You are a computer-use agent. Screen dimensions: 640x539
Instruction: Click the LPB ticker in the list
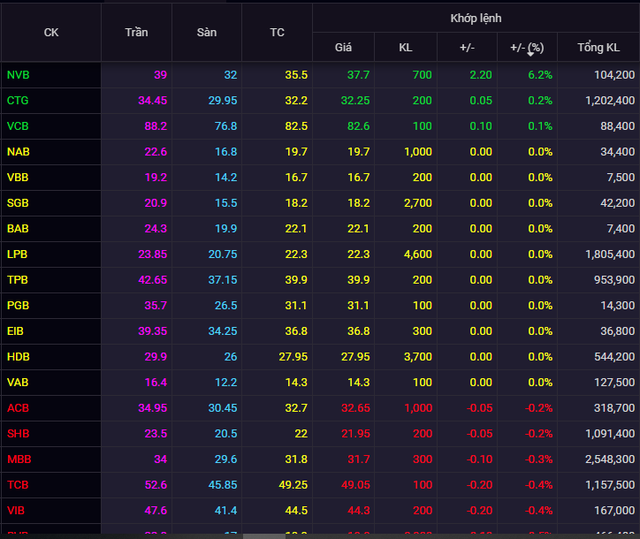[x=18, y=254]
